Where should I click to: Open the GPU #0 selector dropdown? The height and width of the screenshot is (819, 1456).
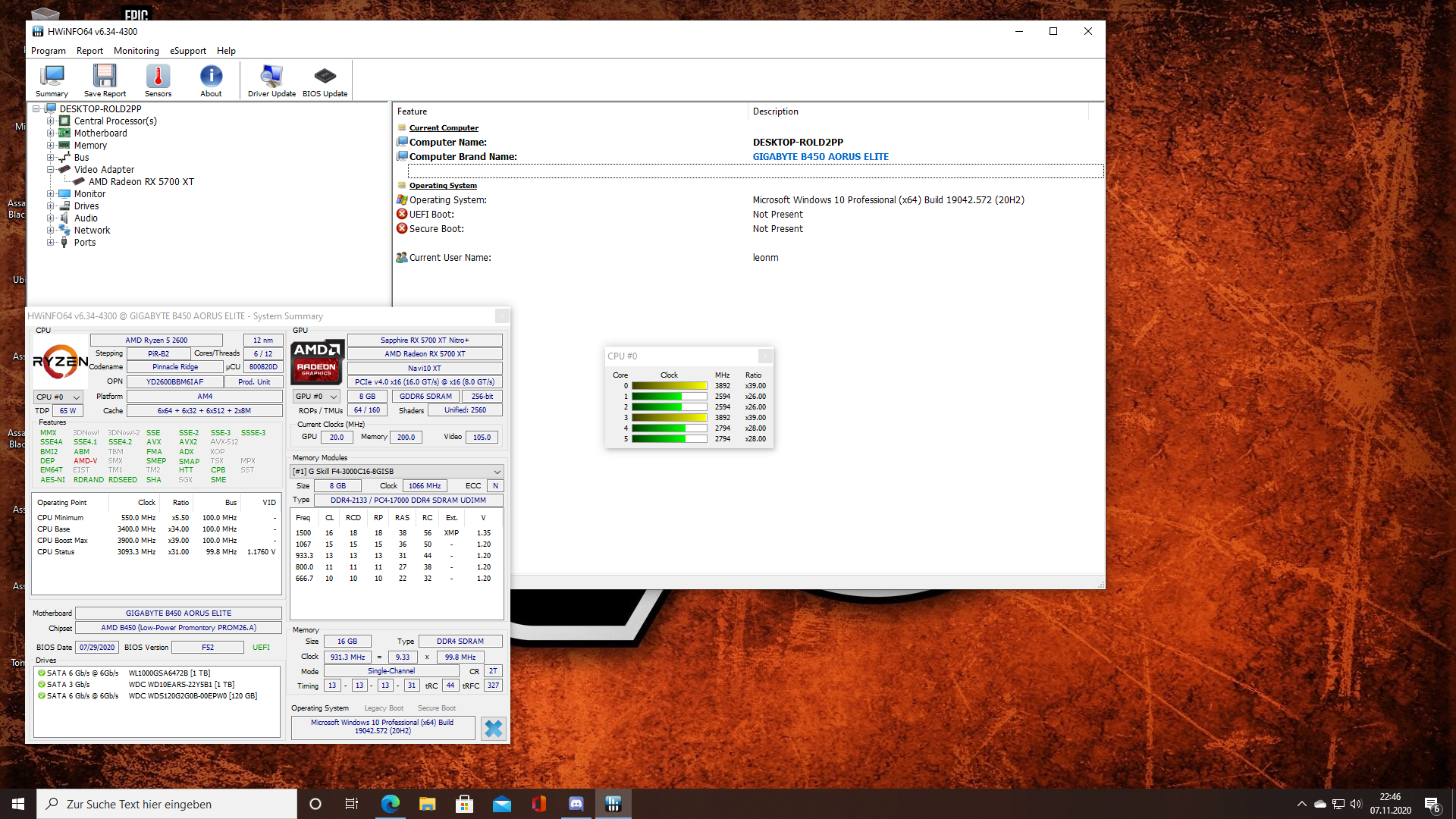click(x=316, y=396)
